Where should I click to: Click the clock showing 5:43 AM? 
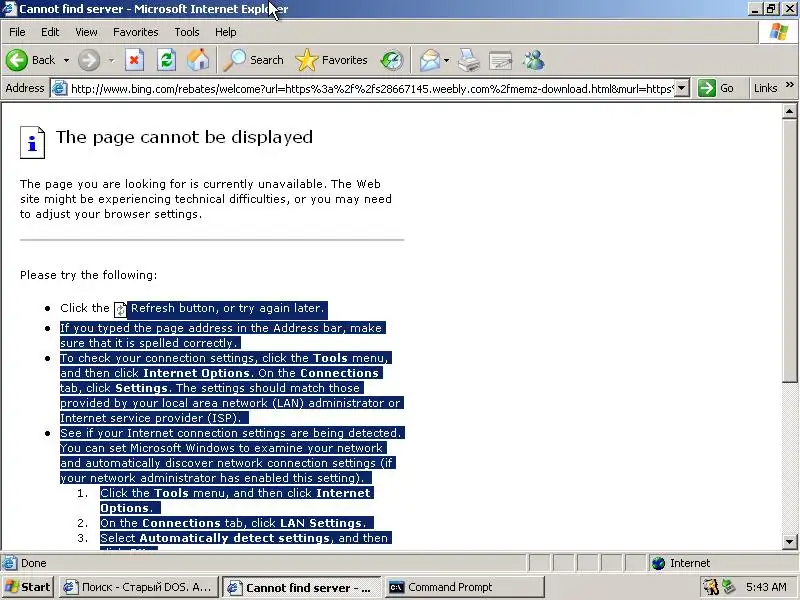tap(766, 587)
